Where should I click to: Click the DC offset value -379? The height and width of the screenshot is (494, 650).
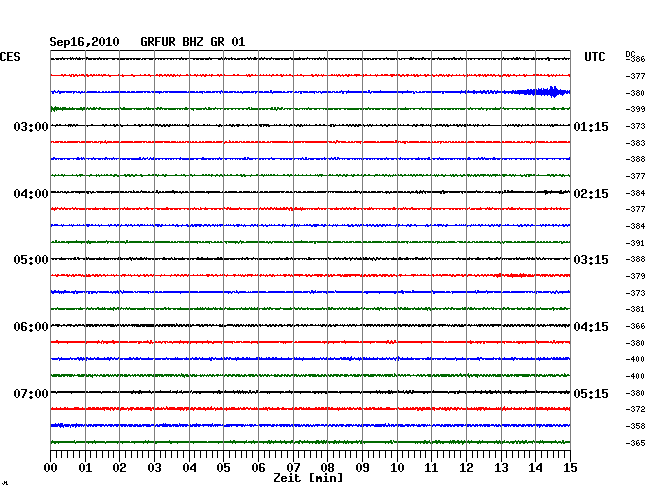click(x=635, y=276)
